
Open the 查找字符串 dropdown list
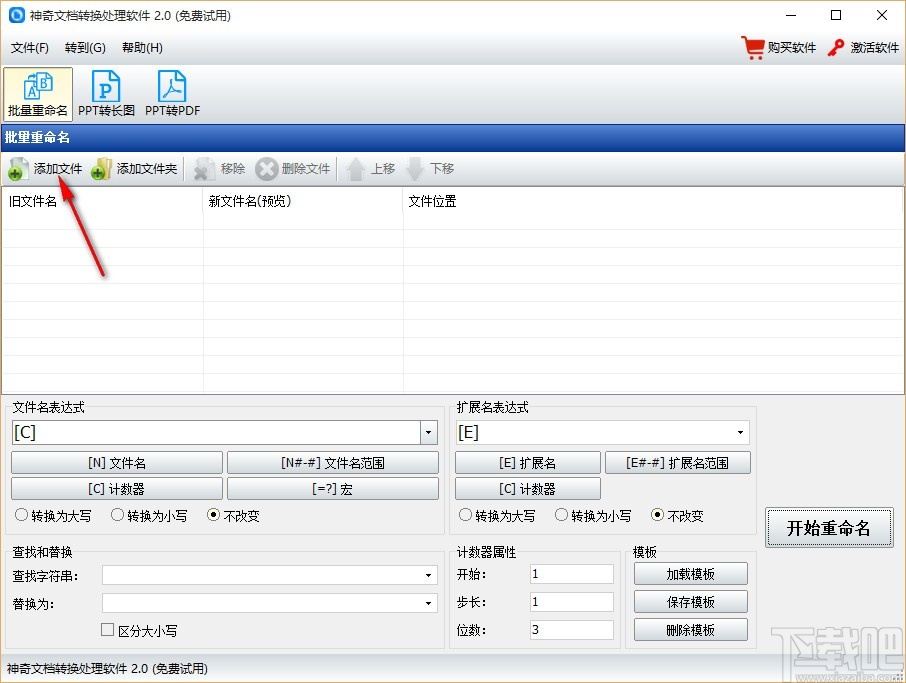[x=428, y=575]
